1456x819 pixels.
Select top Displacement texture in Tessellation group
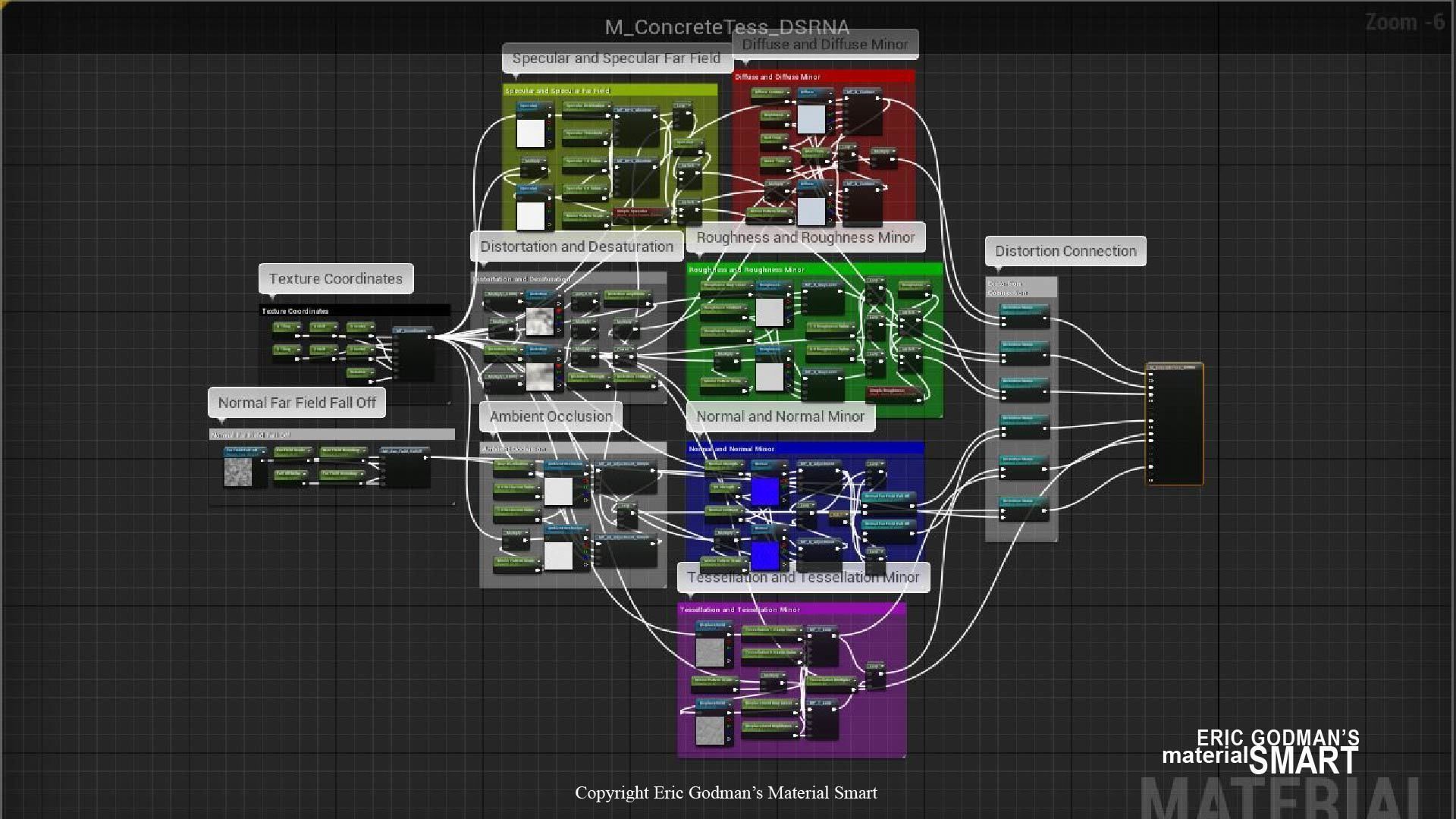(711, 651)
